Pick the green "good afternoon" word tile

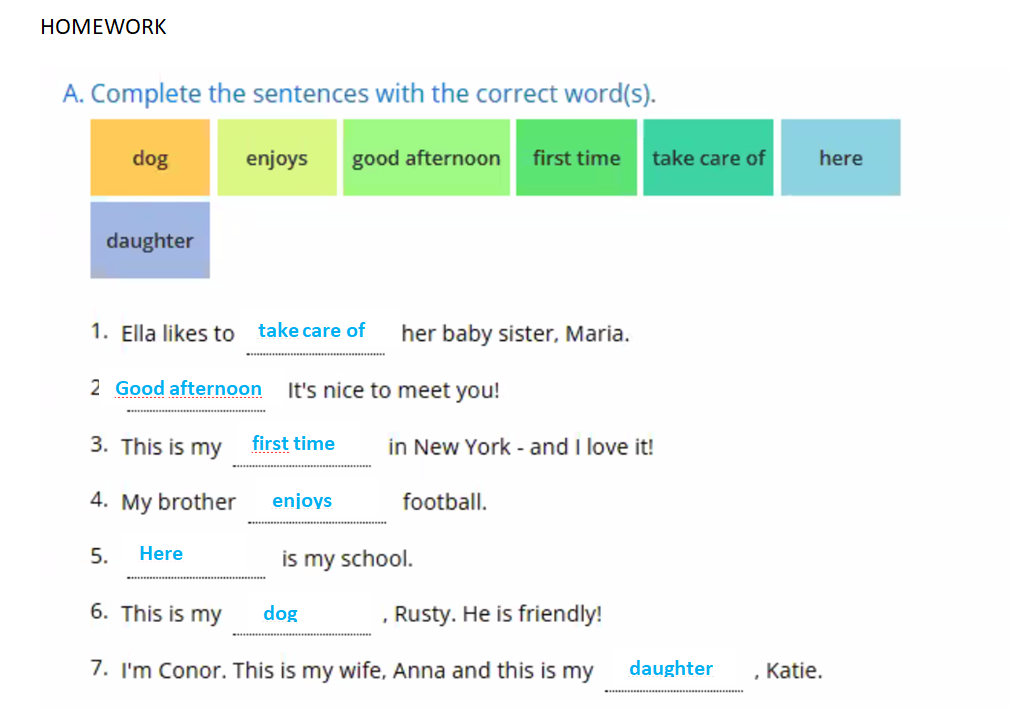click(426, 158)
